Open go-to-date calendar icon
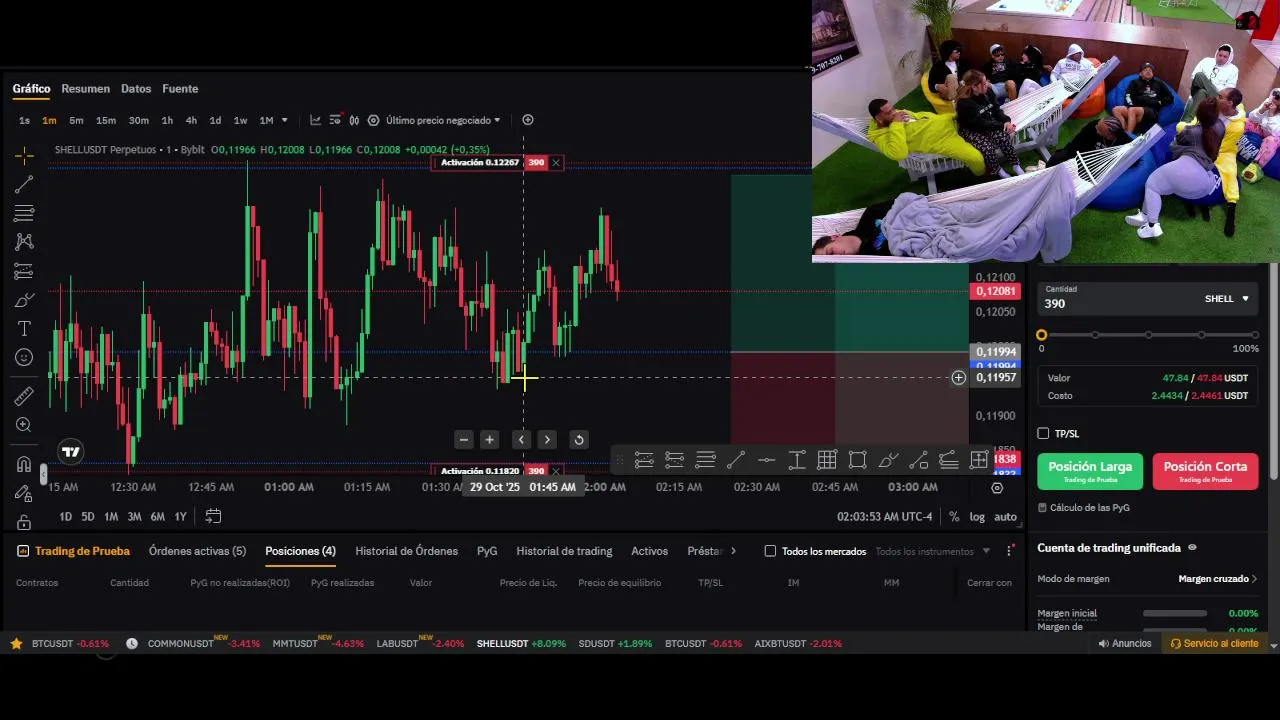 coord(213,516)
